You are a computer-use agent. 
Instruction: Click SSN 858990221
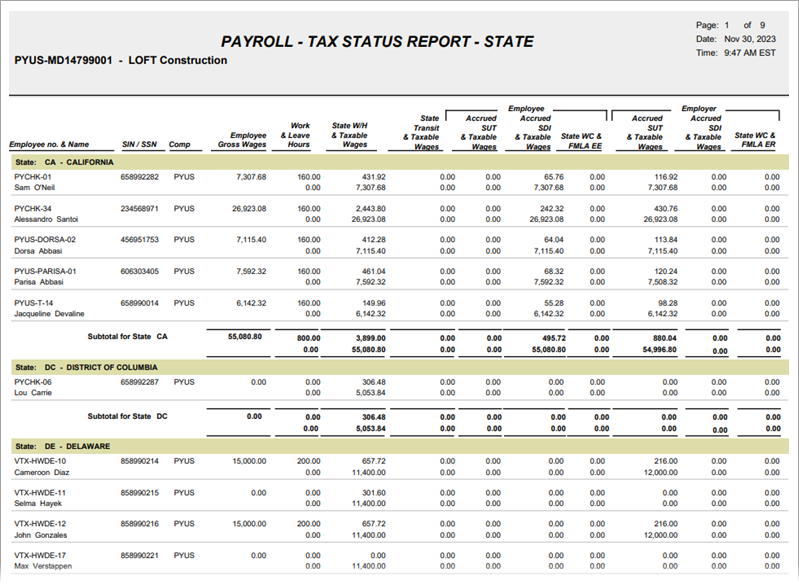140,555
